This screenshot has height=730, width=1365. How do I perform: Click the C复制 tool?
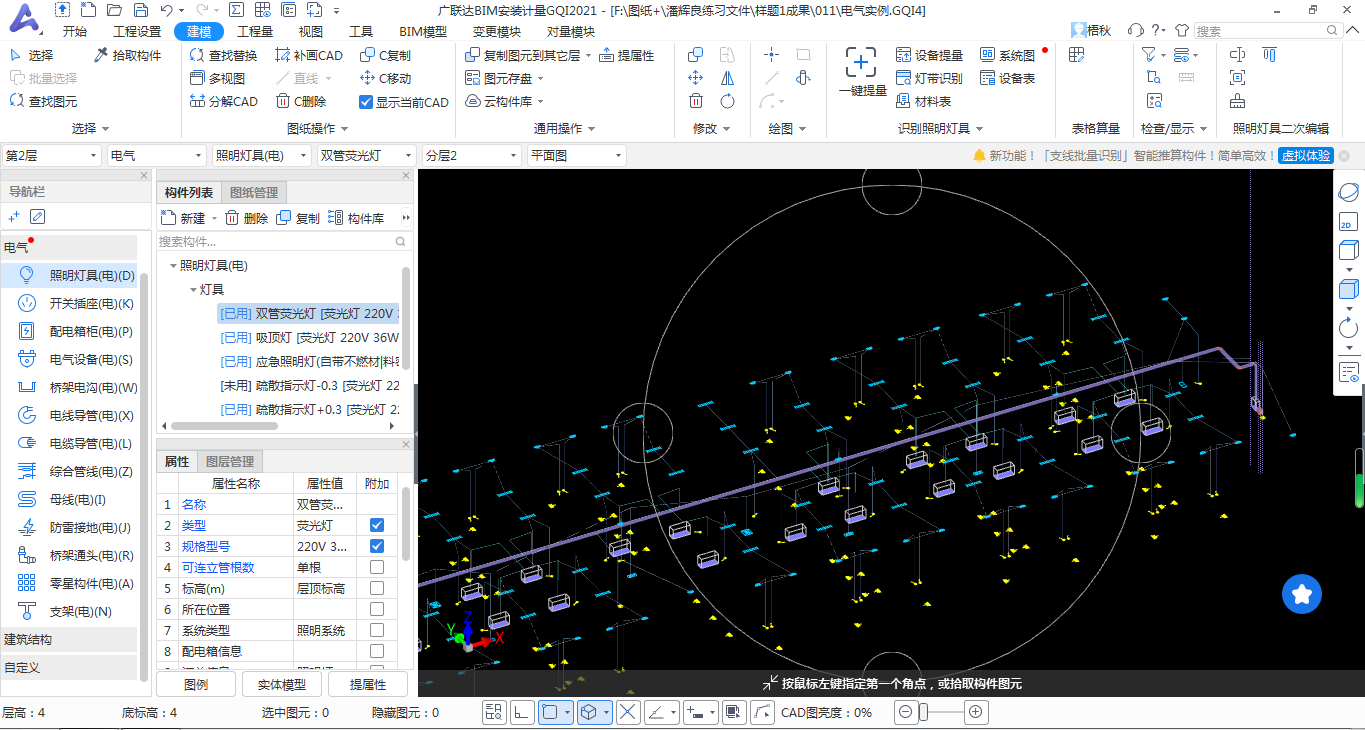385,55
